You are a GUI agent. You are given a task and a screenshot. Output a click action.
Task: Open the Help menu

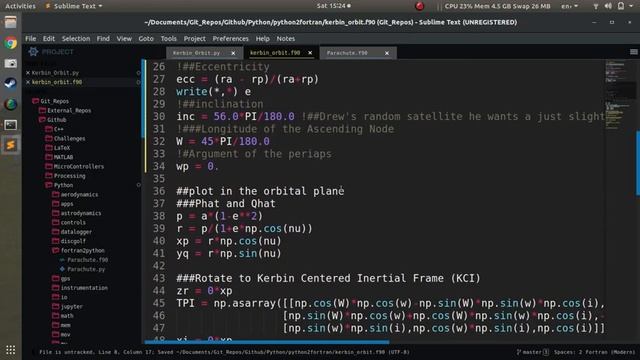(262, 38)
